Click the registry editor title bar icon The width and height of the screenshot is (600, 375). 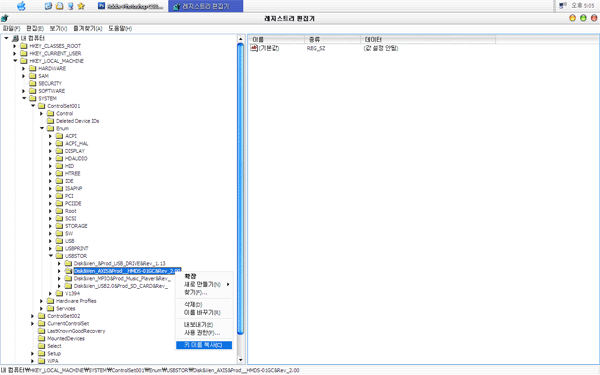[x=5, y=18]
